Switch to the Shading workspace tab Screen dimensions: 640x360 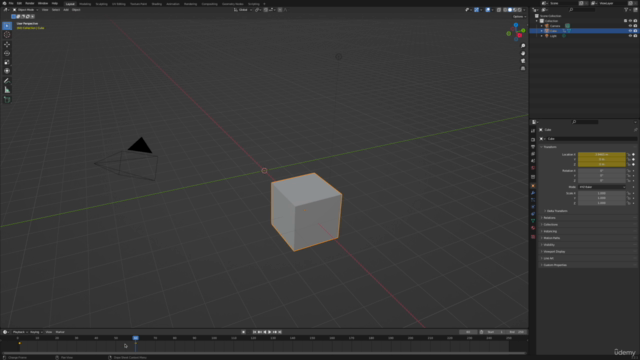pyautogui.click(x=156, y=4)
